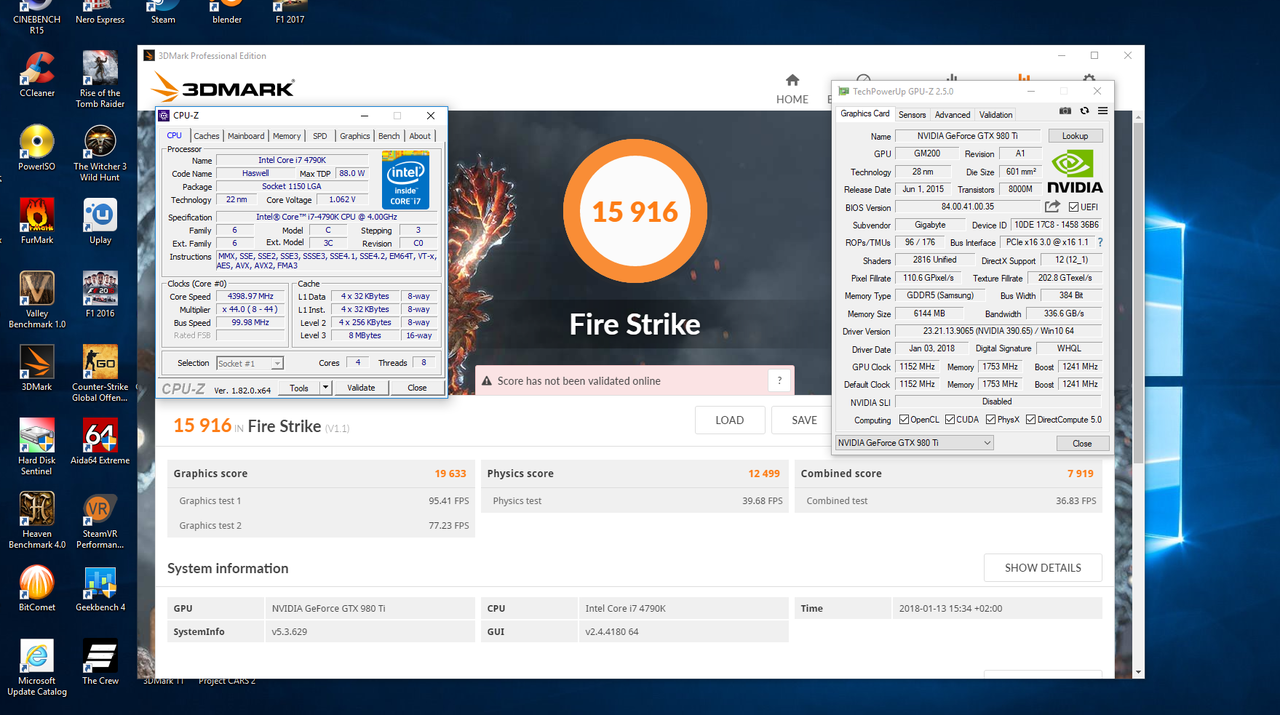Launch PowerISO from the desktop
Image resolution: width=1280 pixels, height=715 pixels.
[x=37, y=148]
